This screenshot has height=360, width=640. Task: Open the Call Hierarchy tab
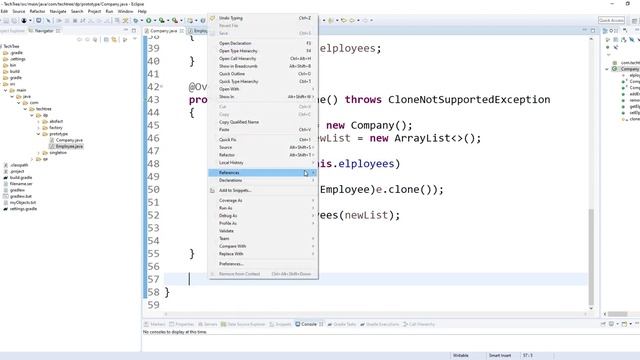pyautogui.click(x=419, y=324)
